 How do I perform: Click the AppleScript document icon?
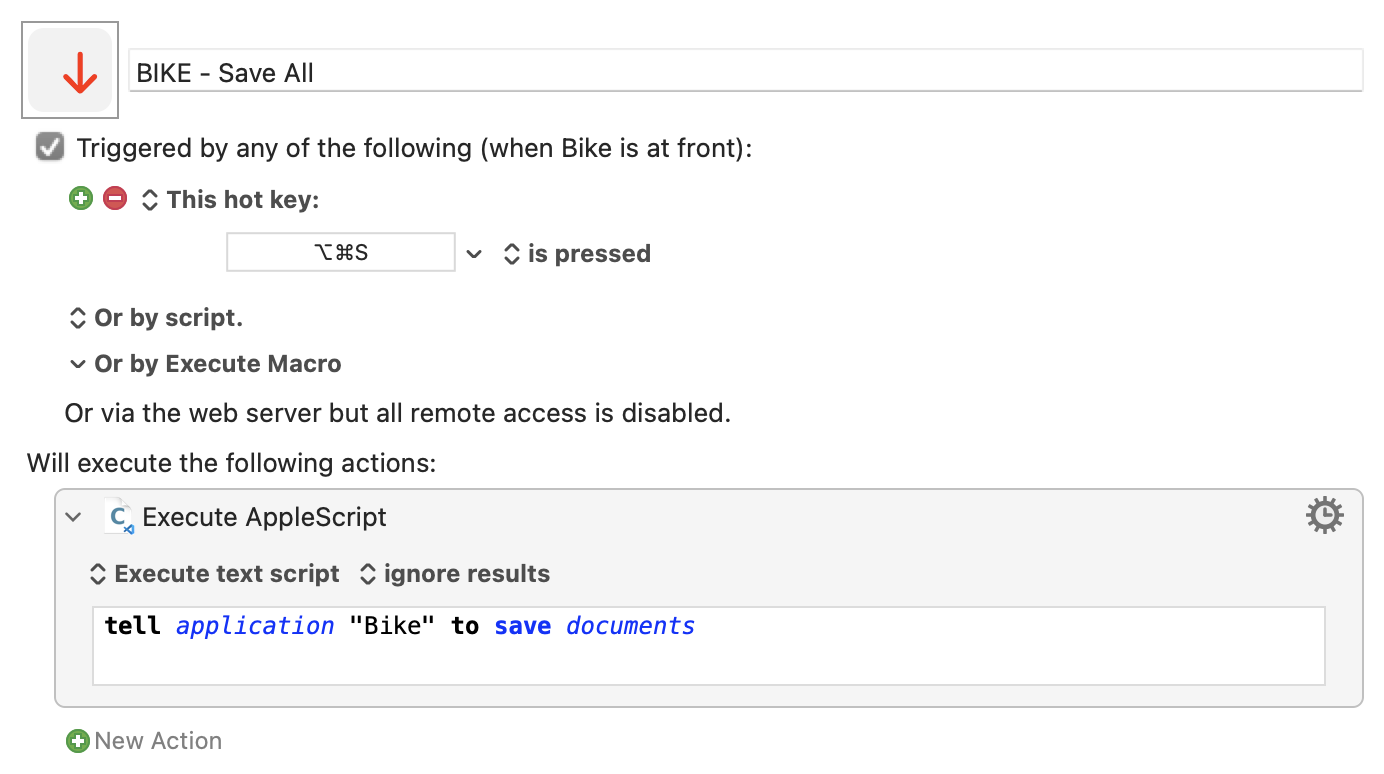tap(119, 516)
